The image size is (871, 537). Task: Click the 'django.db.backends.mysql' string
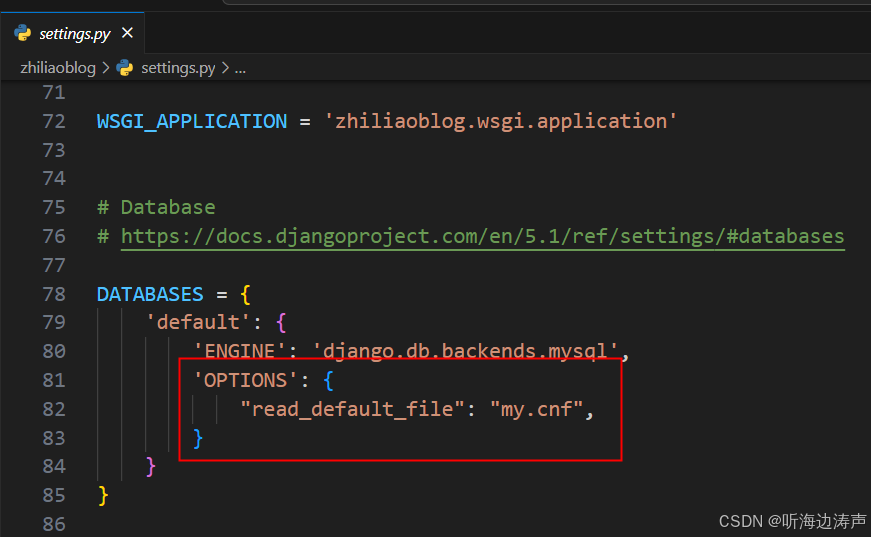coord(465,351)
